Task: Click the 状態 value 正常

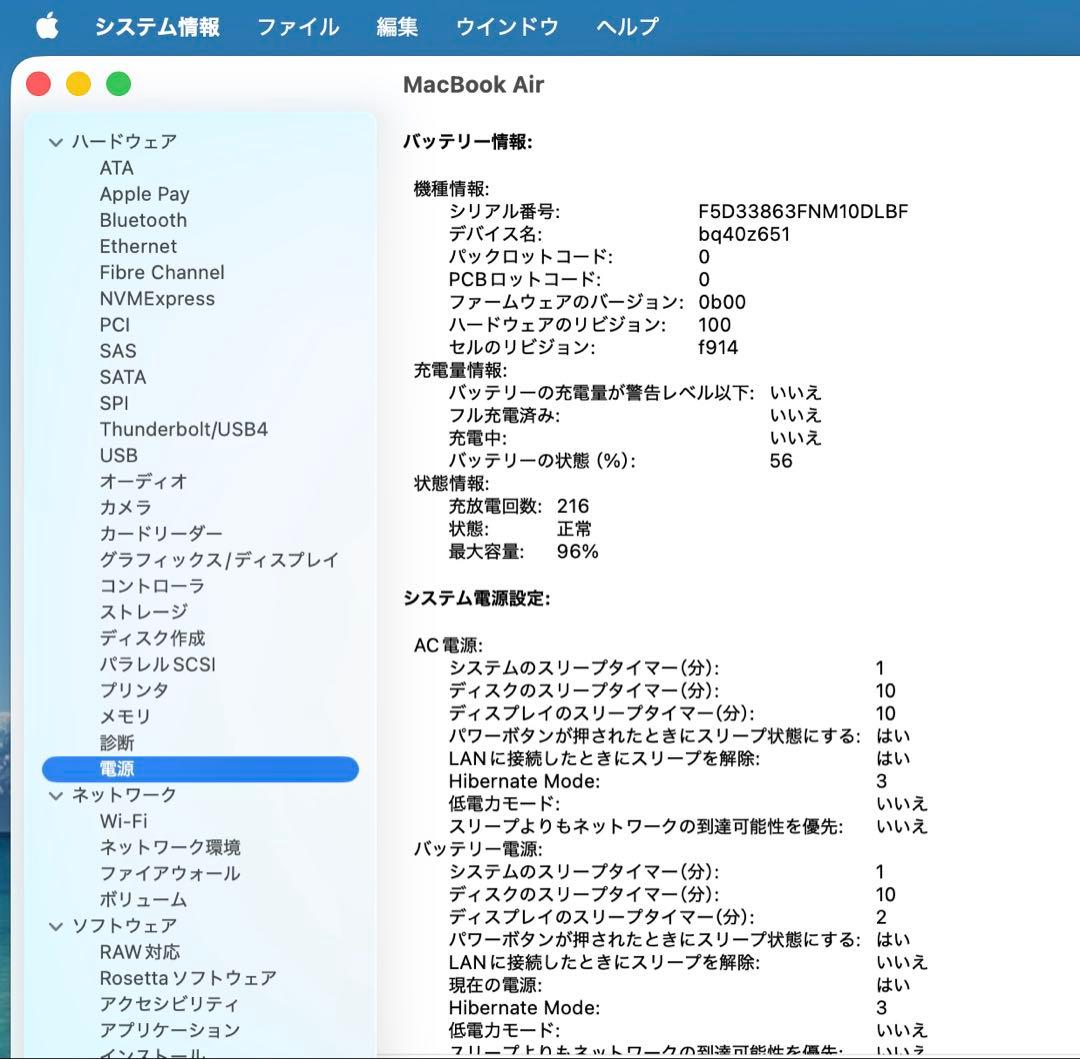Action: [x=574, y=530]
